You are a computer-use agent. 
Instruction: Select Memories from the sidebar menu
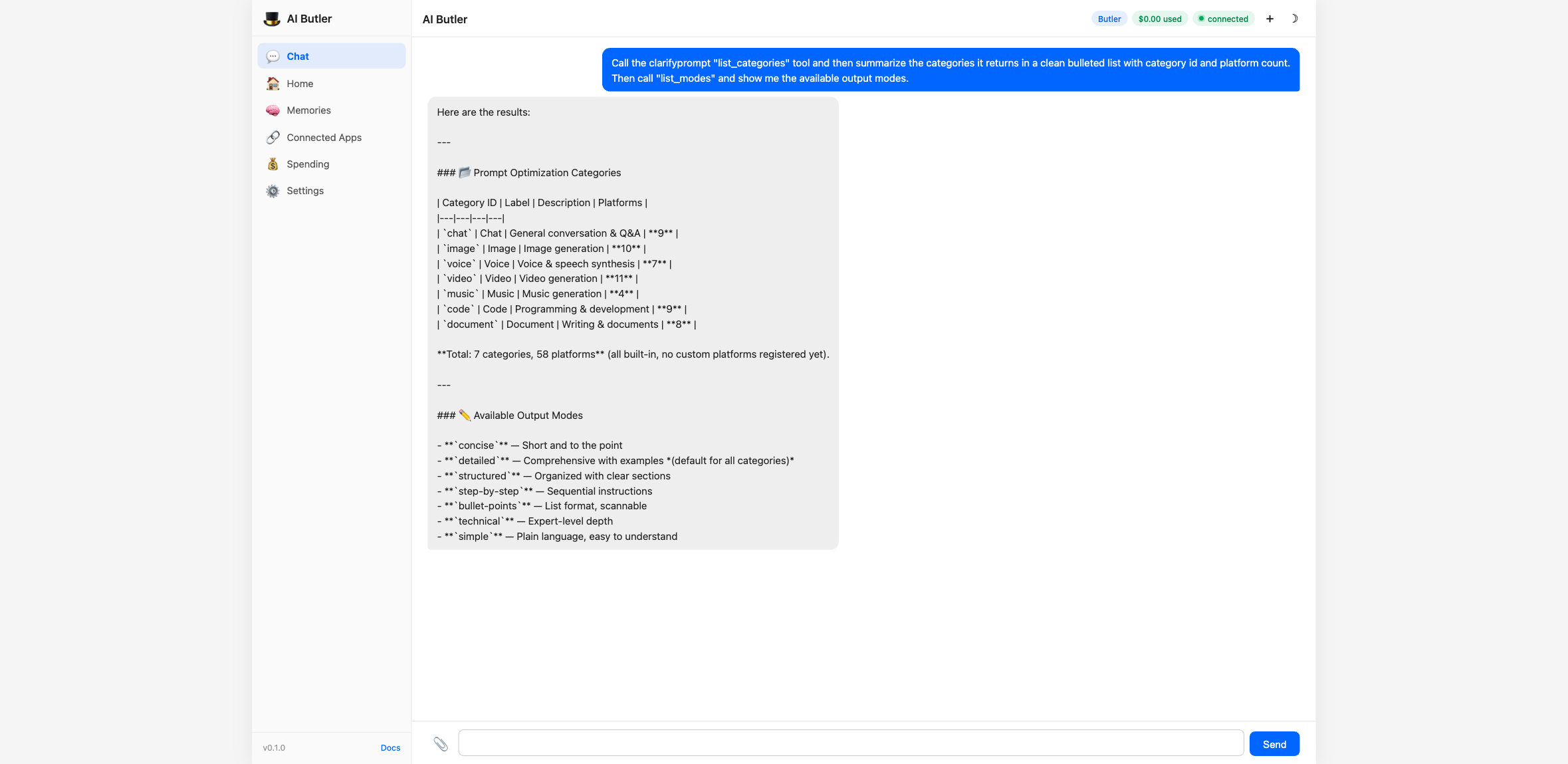point(308,110)
